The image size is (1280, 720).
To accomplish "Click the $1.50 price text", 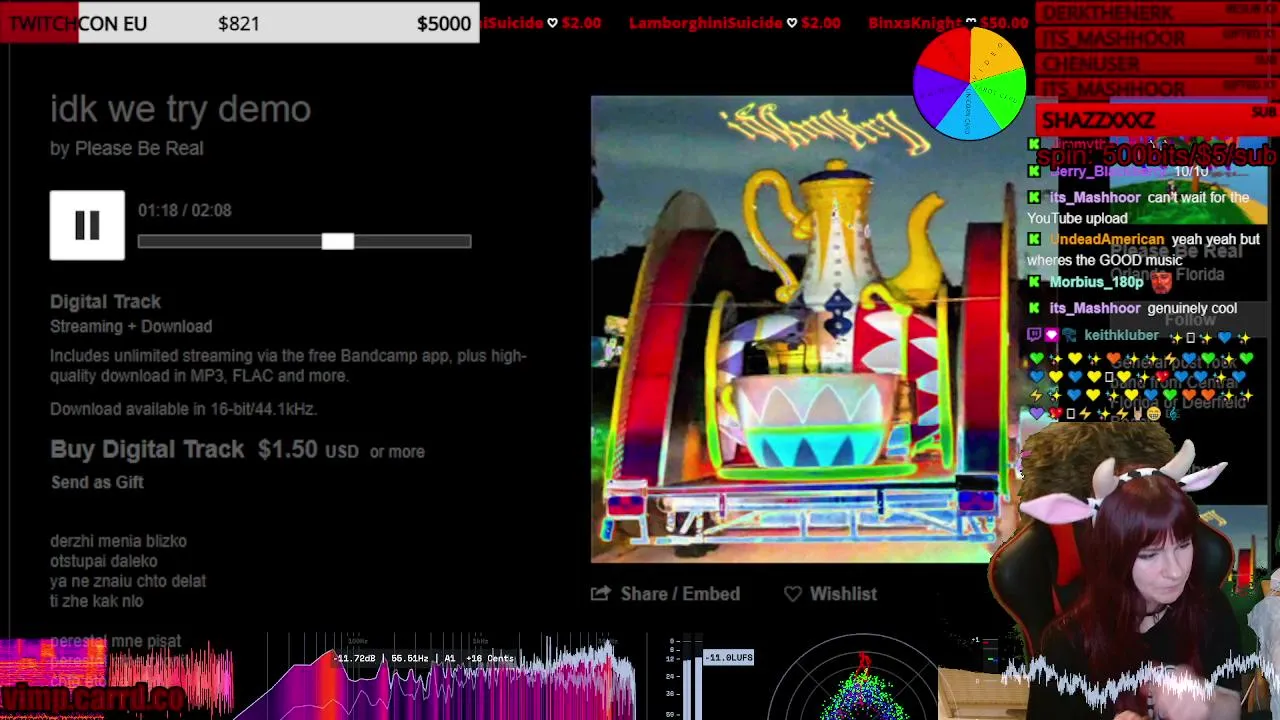I will (287, 450).
